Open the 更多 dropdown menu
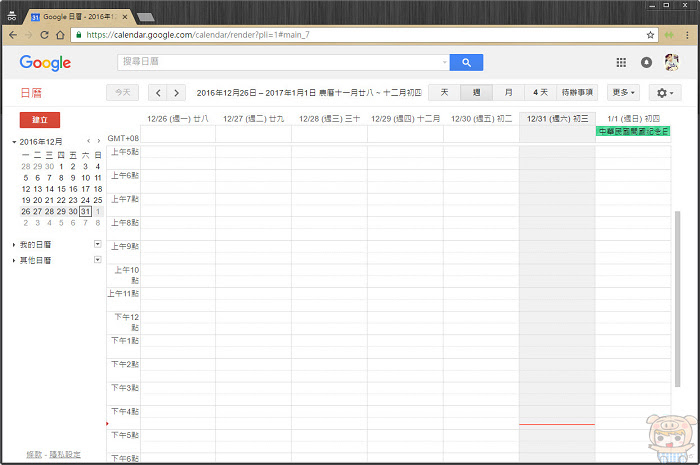Screen dimensions: 700x465 click(x=623, y=93)
